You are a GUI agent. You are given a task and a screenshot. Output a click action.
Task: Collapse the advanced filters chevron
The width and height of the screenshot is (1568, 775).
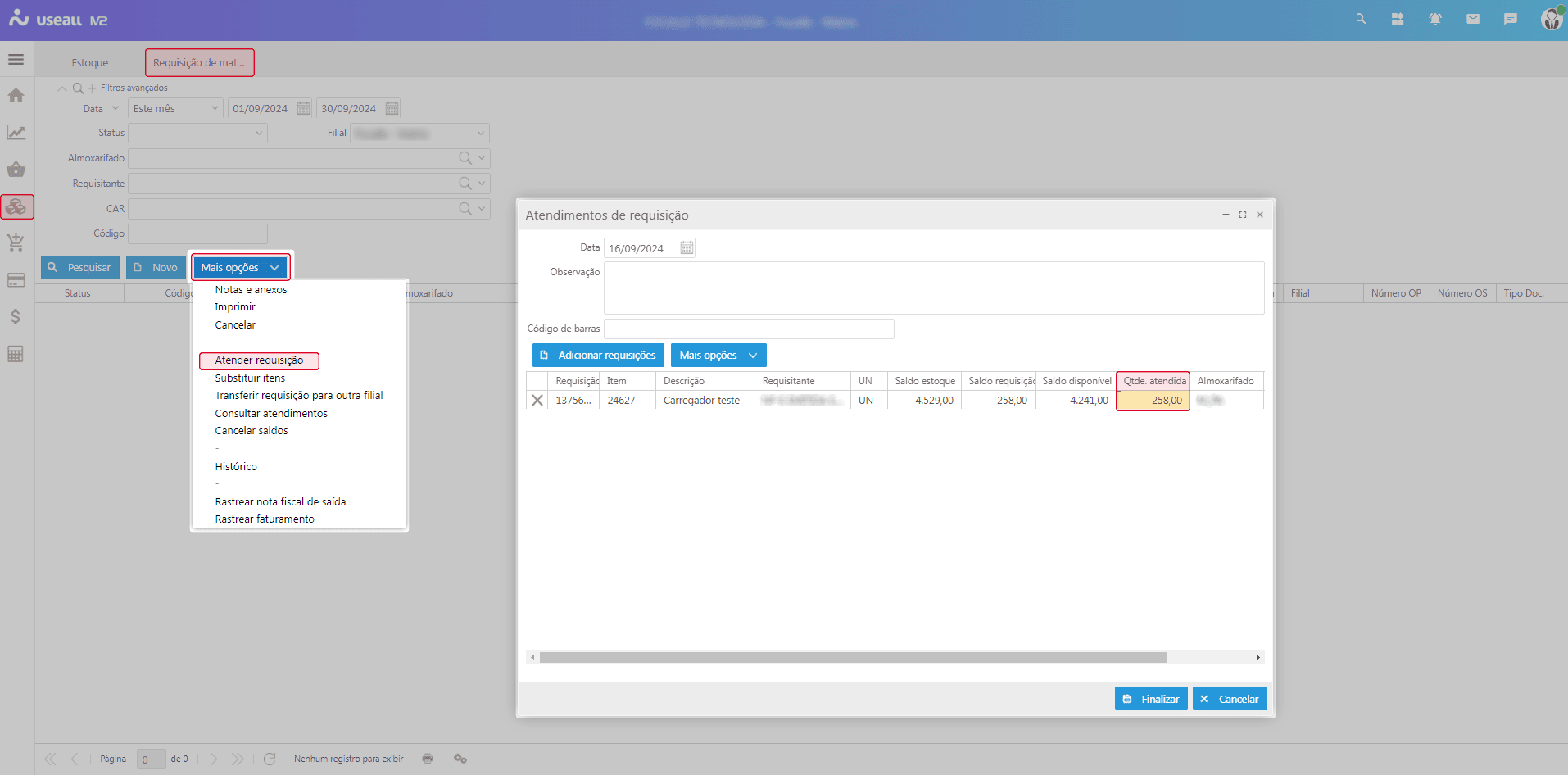tap(62, 88)
